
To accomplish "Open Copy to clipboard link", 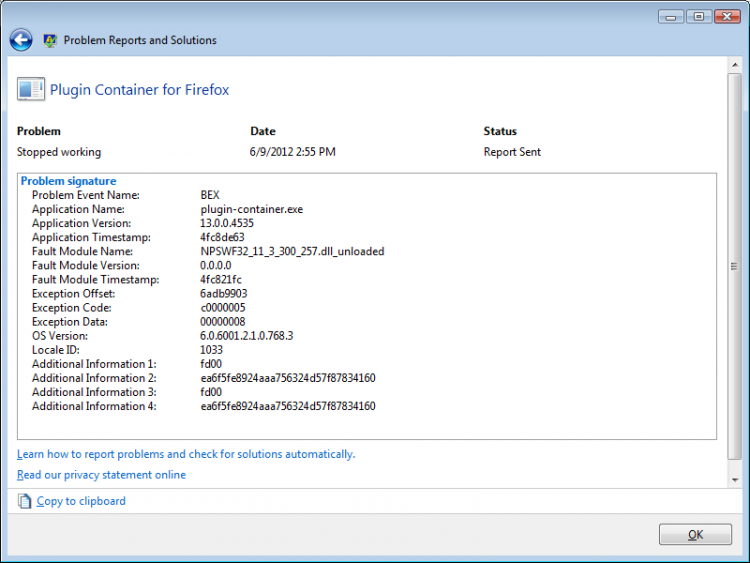I will [x=81, y=501].
